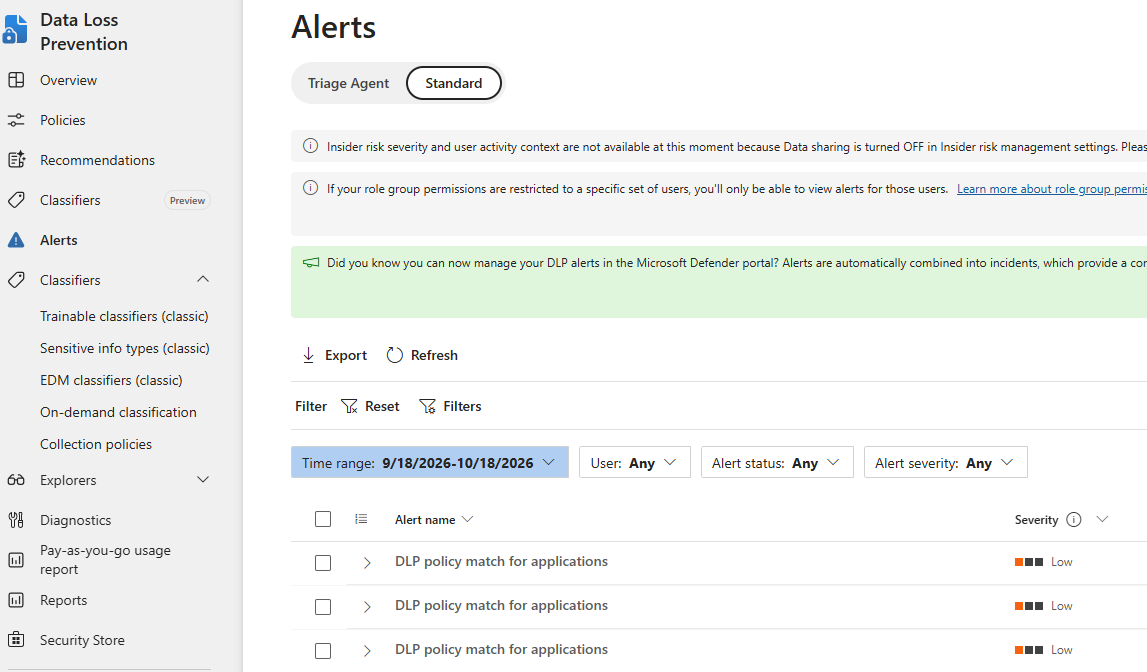The height and width of the screenshot is (672, 1147).
Task: Switch to the Triage Agent view
Action: [x=348, y=83]
